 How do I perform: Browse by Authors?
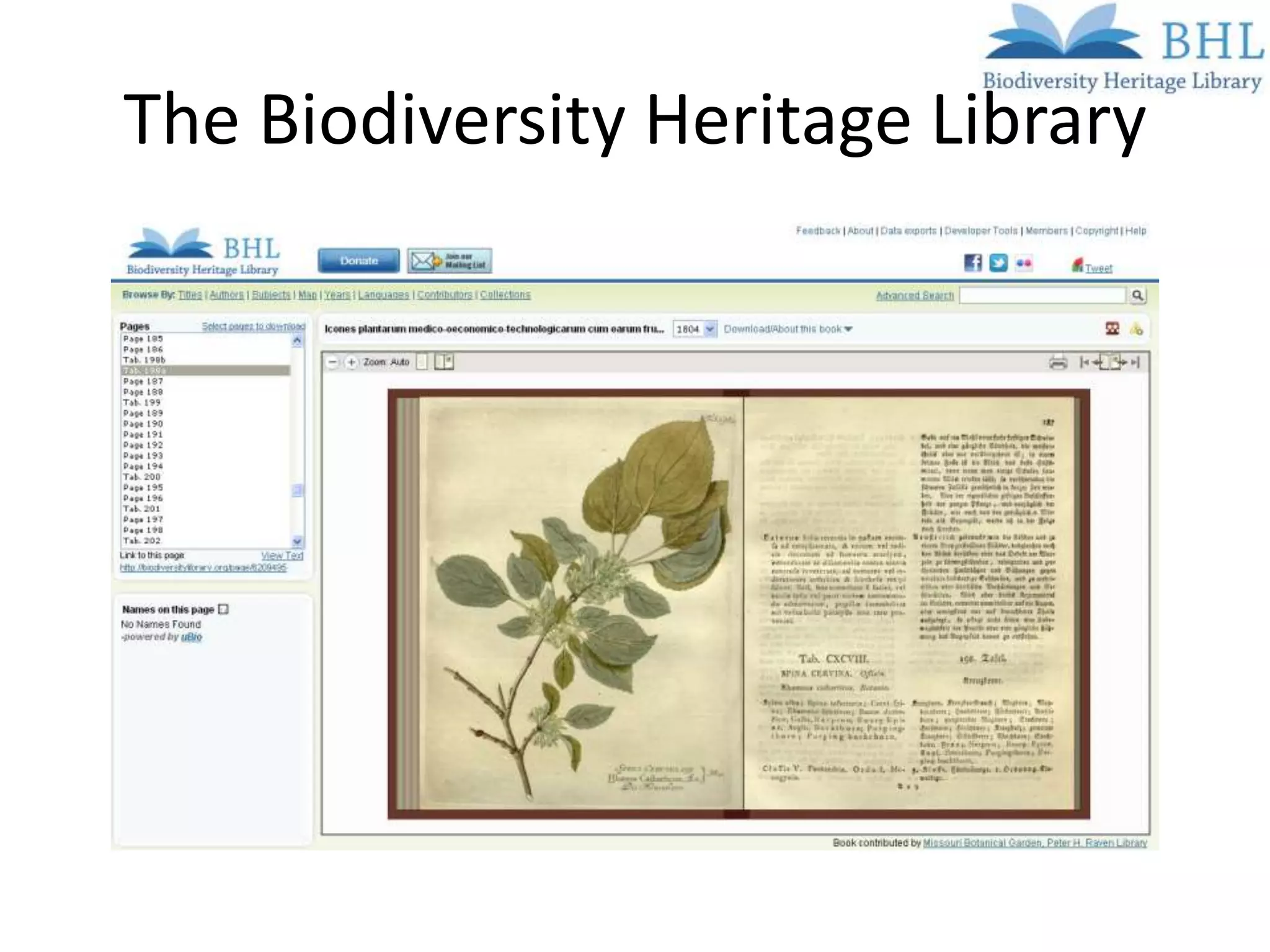[226, 295]
